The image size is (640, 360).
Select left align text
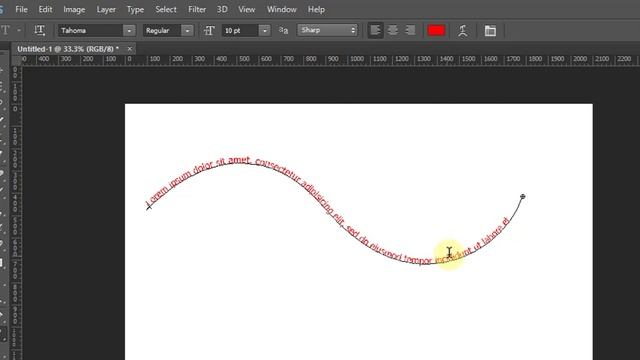pos(375,30)
